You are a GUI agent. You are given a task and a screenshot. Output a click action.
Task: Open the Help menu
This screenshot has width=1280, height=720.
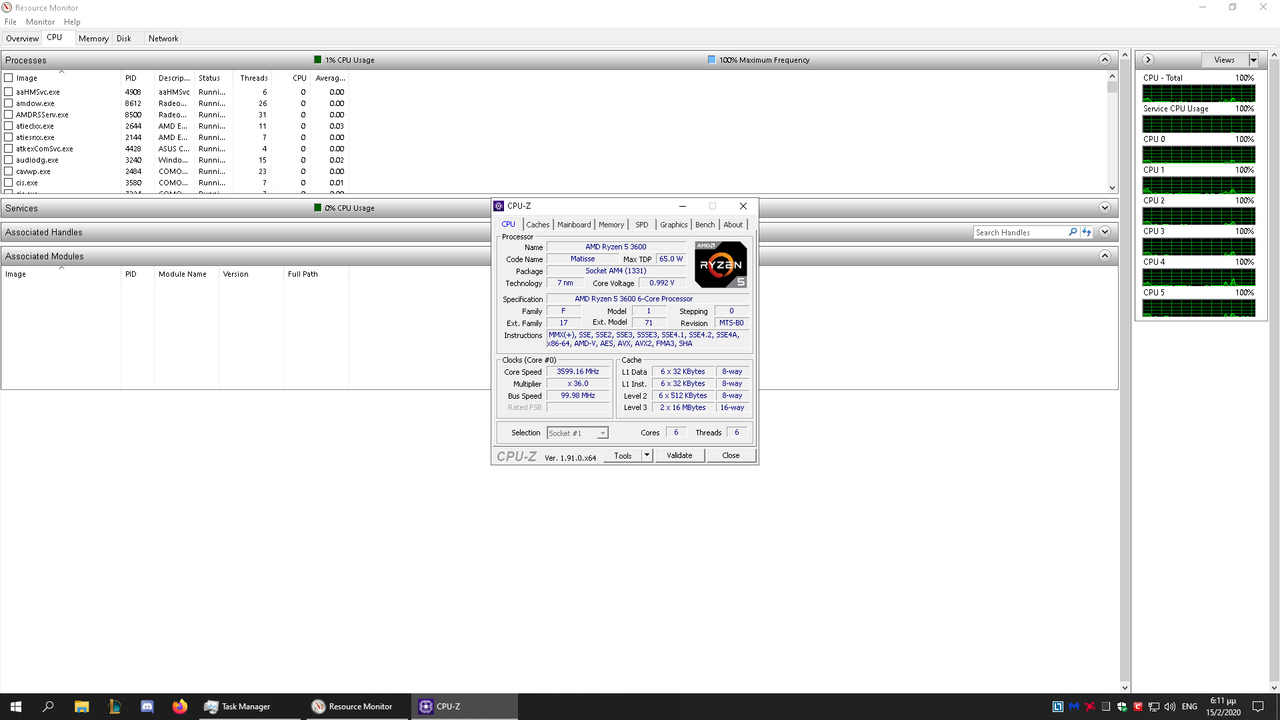point(72,21)
